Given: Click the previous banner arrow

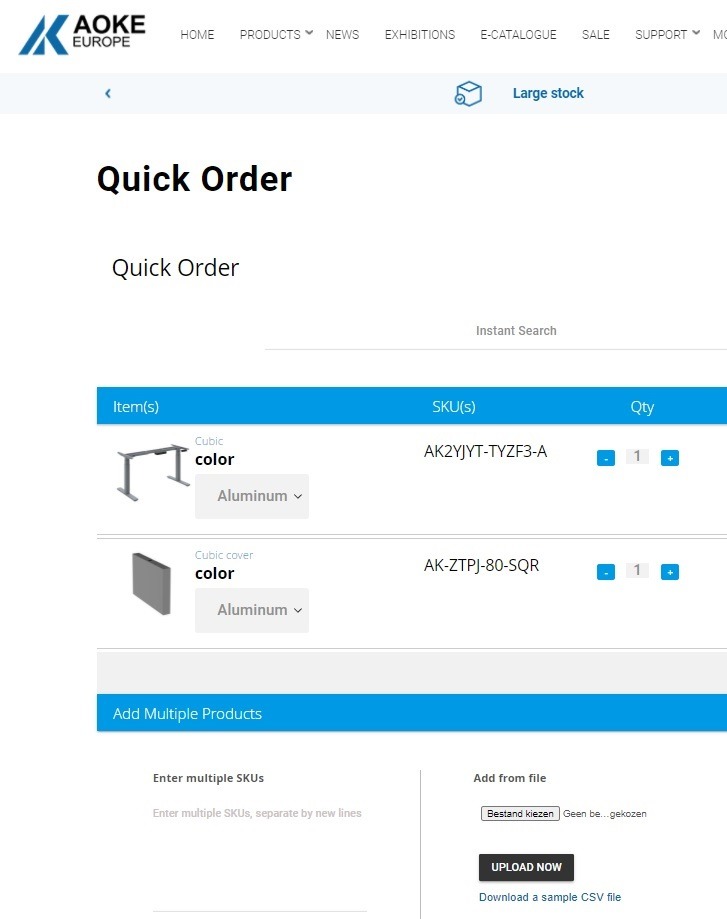Looking at the screenshot, I should coord(108,94).
